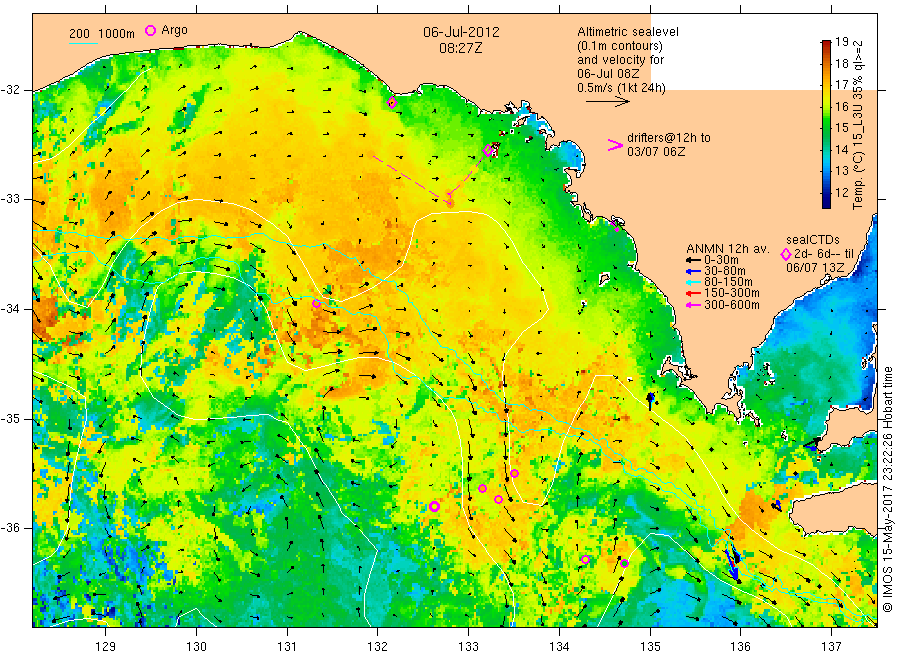Click the 1000m isobath legend label
The height and width of the screenshot is (660, 900).
coord(117,34)
